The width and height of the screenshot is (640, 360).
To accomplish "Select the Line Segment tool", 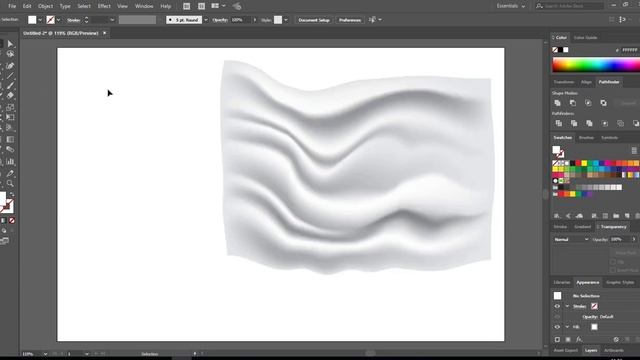I will [x=10, y=76].
